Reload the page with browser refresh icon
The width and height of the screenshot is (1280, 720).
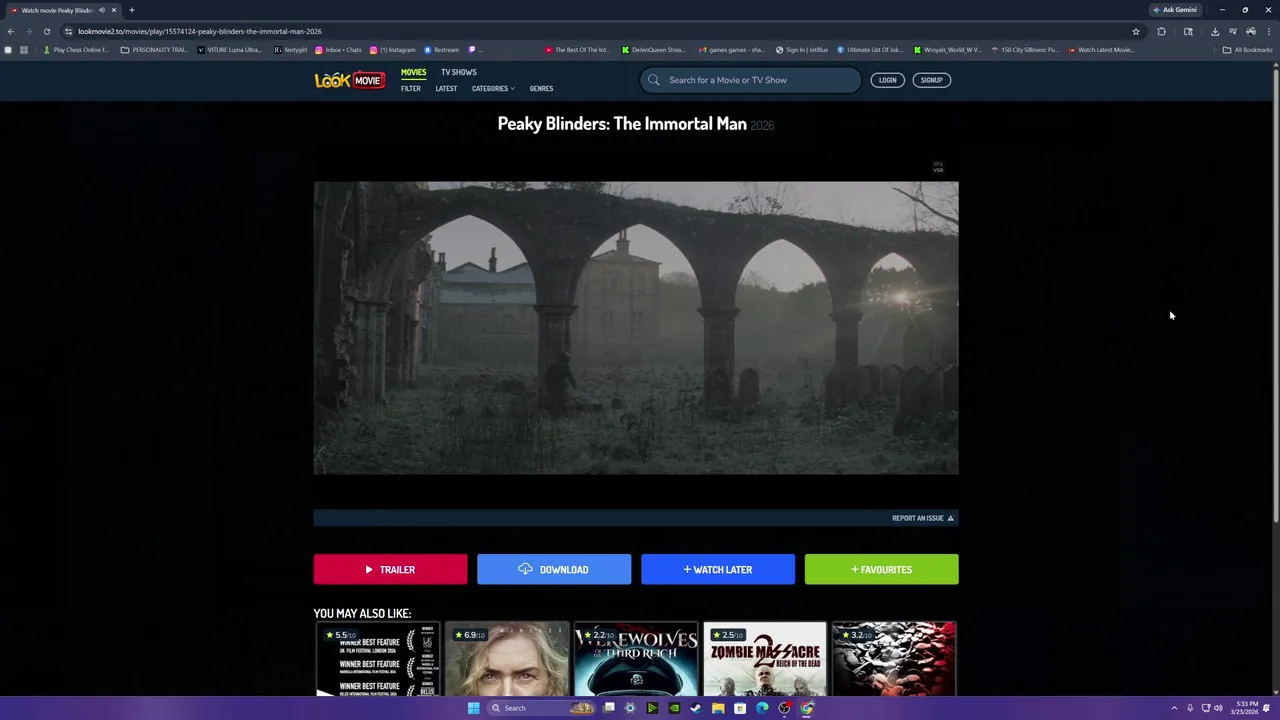[x=46, y=31]
